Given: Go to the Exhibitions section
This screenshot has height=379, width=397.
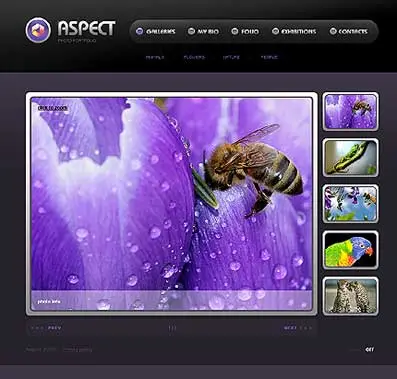Looking at the screenshot, I should coord(298,32).
